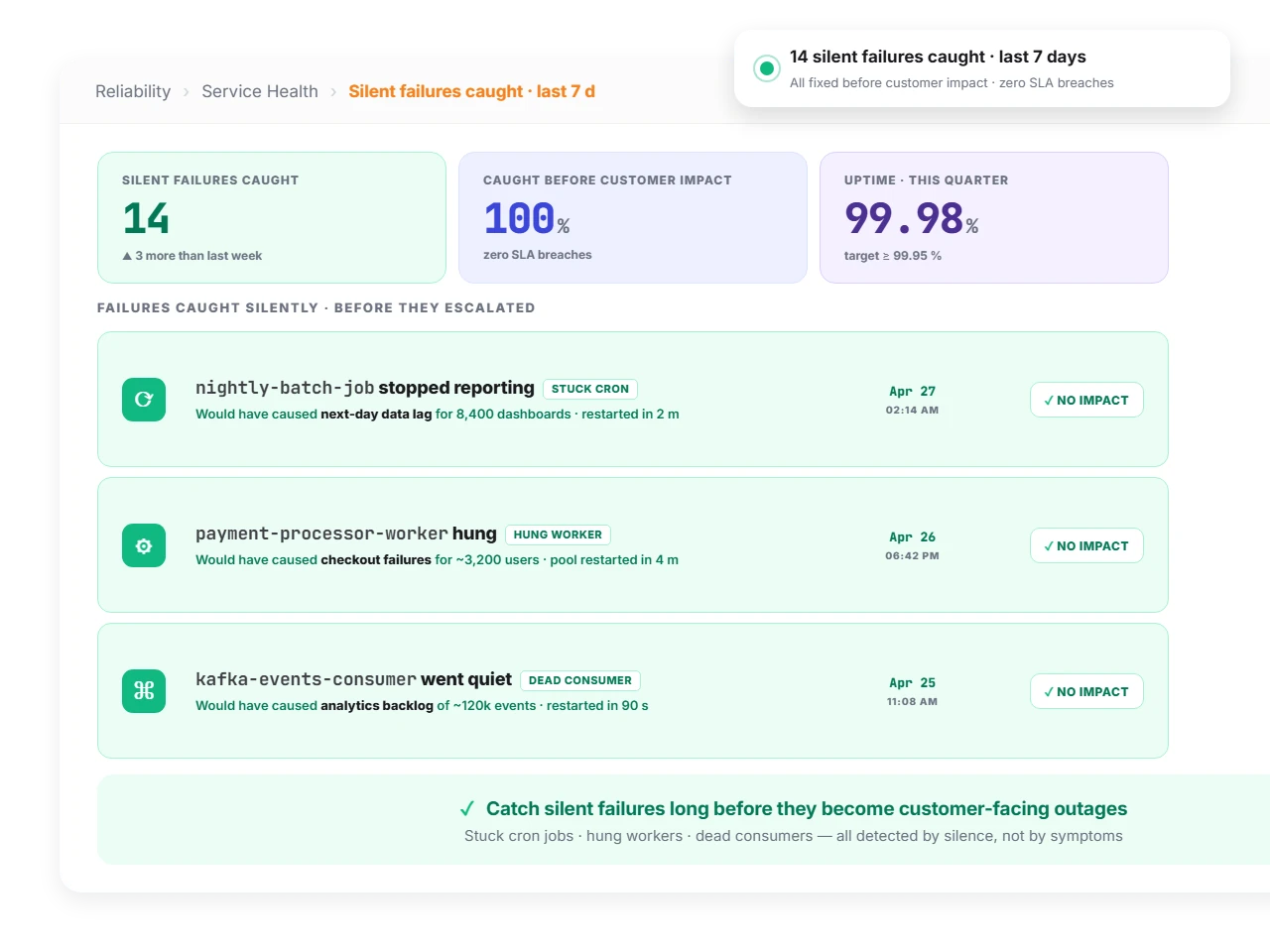
Task: Click the gear icon for payment-processor-worker
Action: click(x=144, y=545)
